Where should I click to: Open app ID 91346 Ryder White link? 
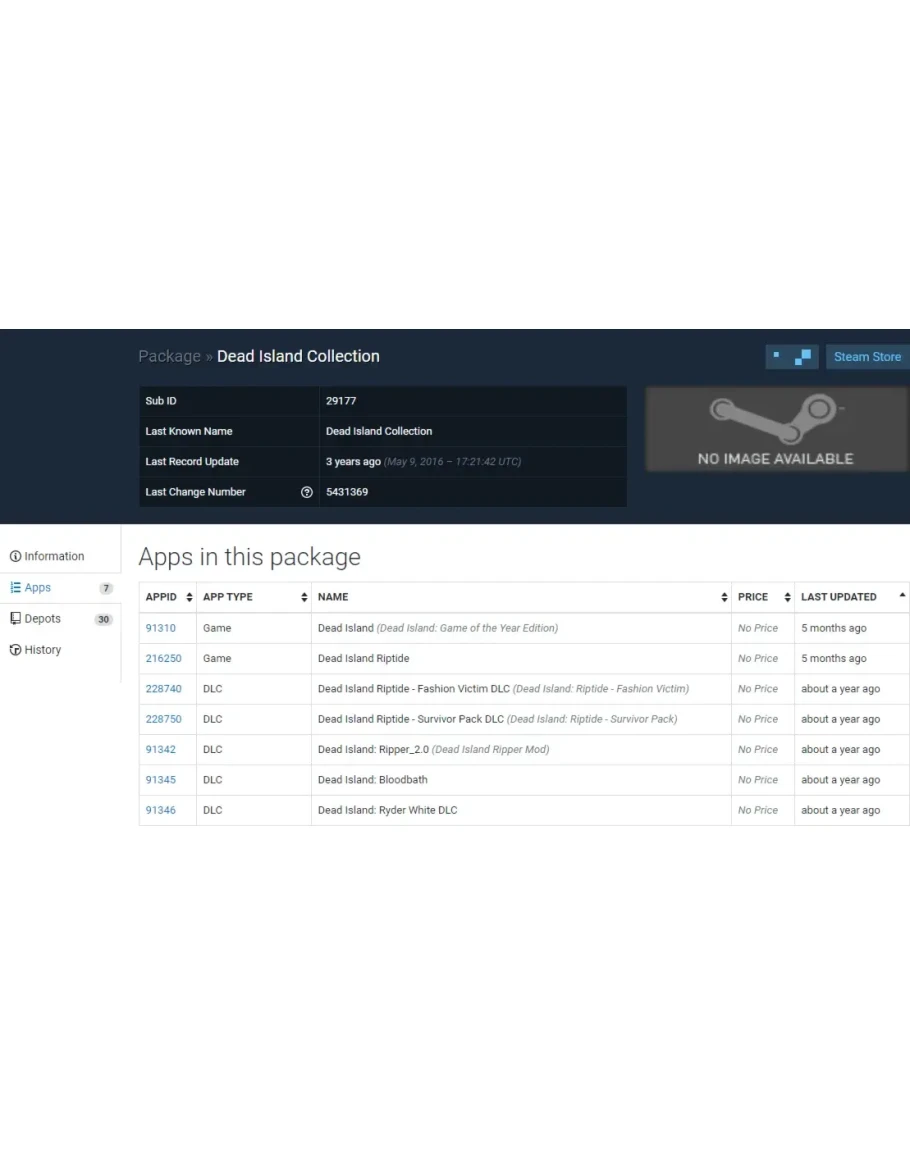click(x=160, y=810)
